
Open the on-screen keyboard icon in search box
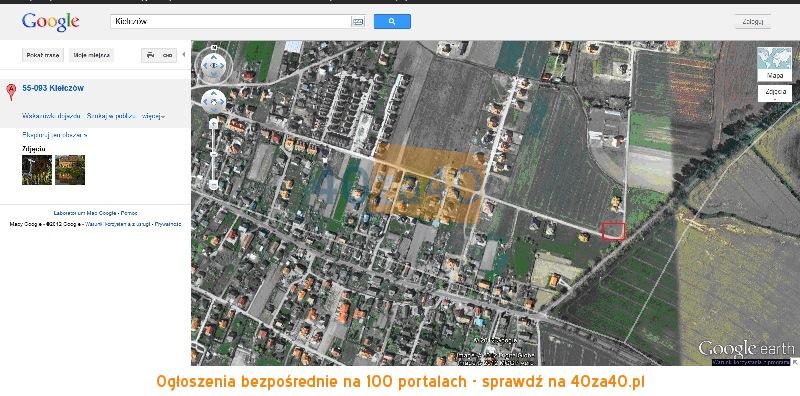click(x=358, y=21)
